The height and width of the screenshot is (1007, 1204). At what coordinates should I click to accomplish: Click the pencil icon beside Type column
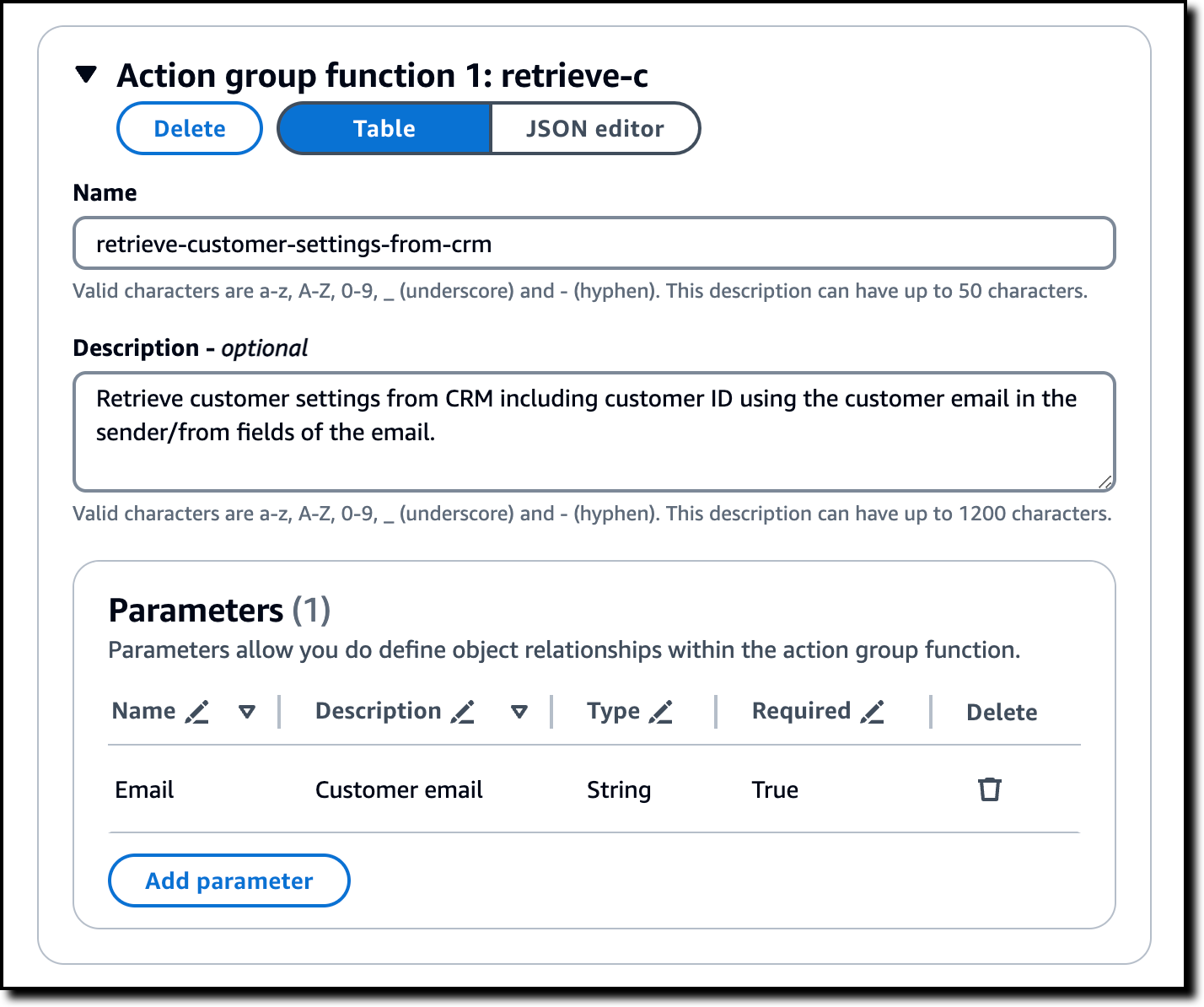pyautogui.click(x=661, y=712)
